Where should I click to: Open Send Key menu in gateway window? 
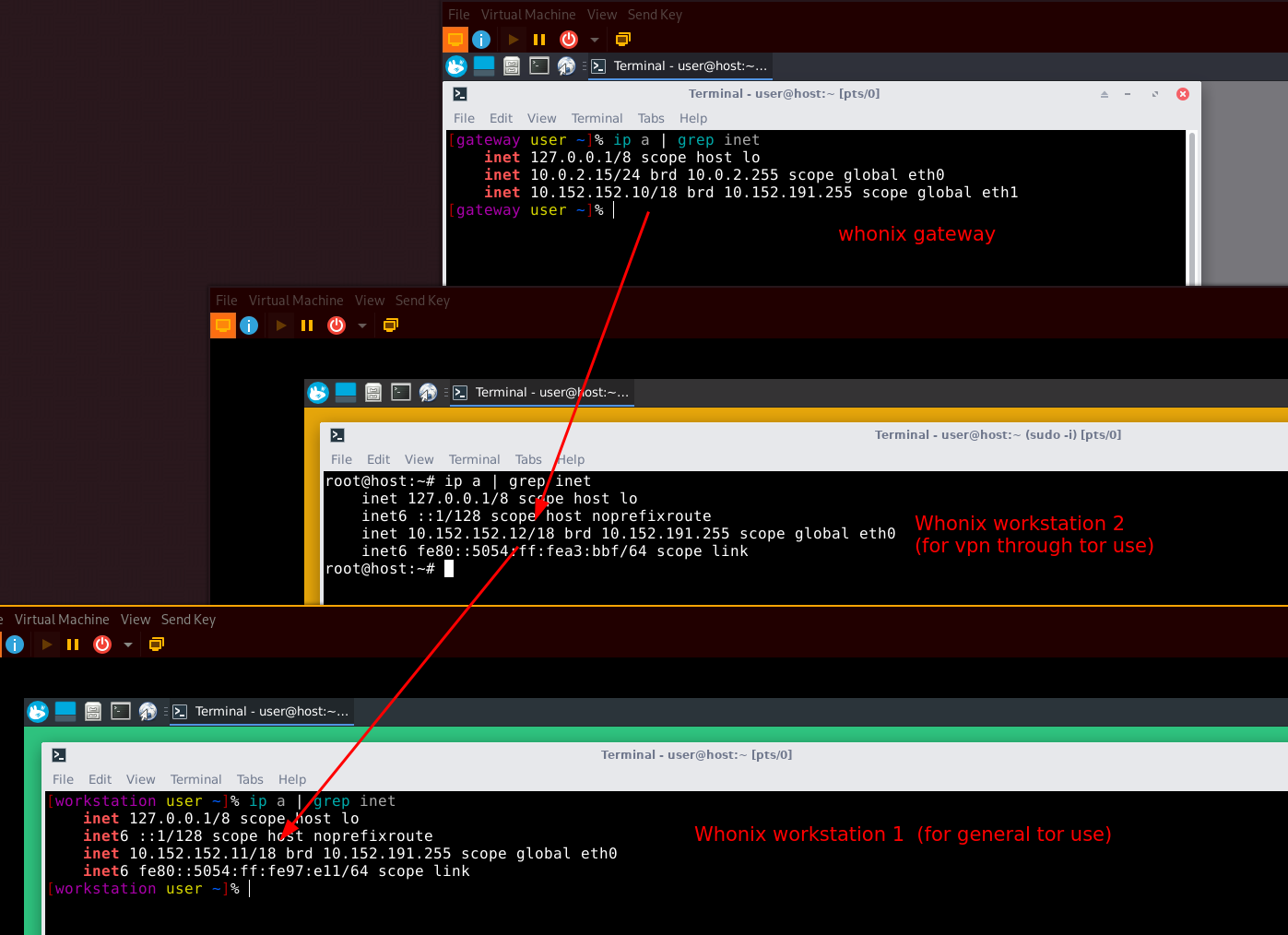(655, 15)
